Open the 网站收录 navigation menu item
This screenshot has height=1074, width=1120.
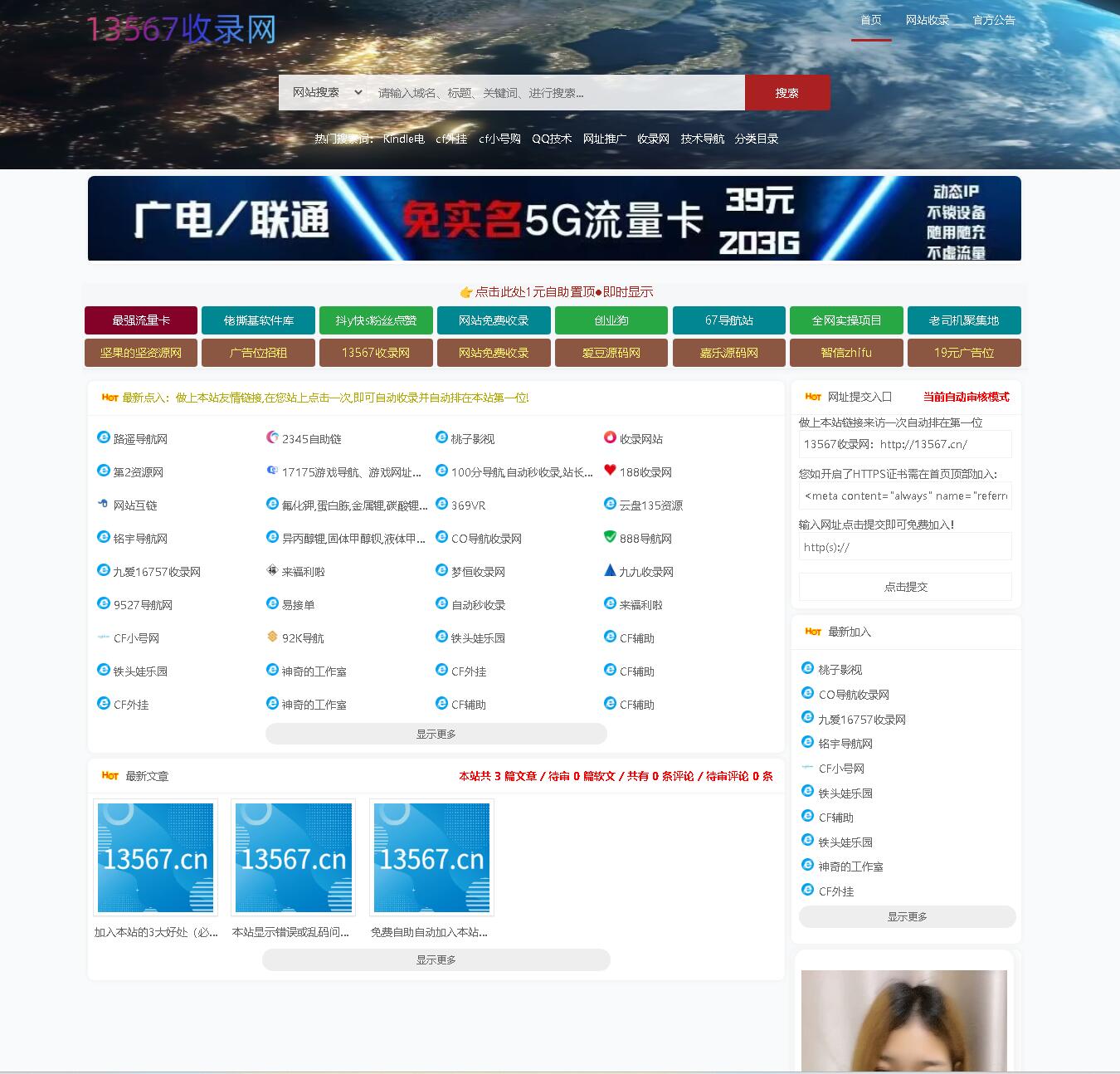tap(928, 20)
